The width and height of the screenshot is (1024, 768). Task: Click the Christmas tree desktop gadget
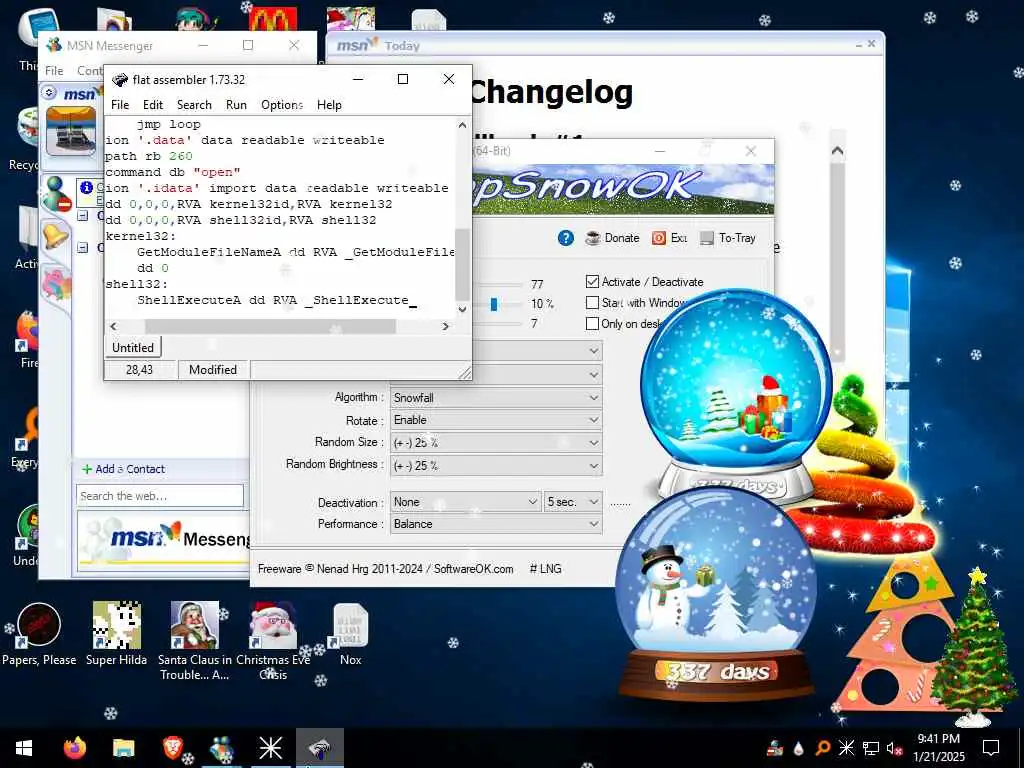[976, 648]
